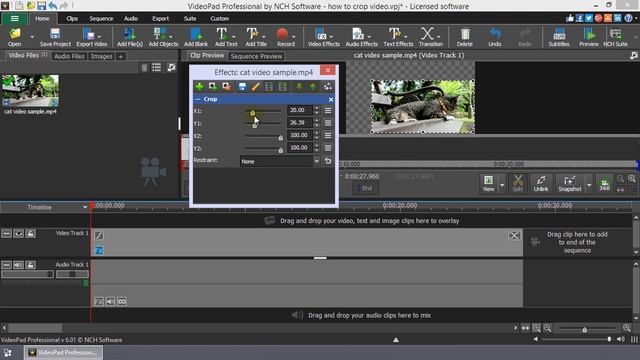640x360 pixels.
Task: Click the reset arrow beside Restraint
Action: click(328, 161)
